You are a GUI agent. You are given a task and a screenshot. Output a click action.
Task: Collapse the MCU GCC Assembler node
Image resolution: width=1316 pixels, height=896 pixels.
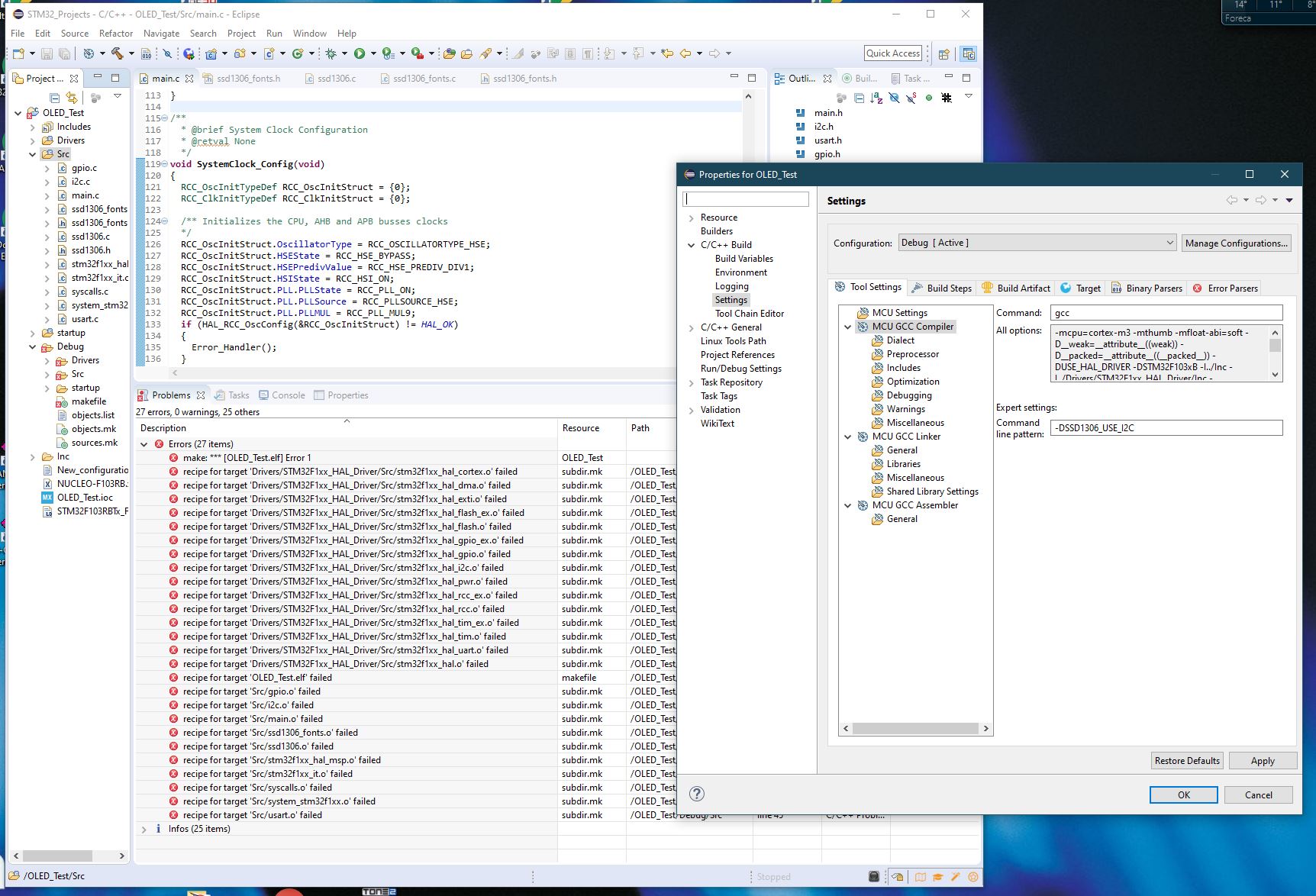point(847,505)
